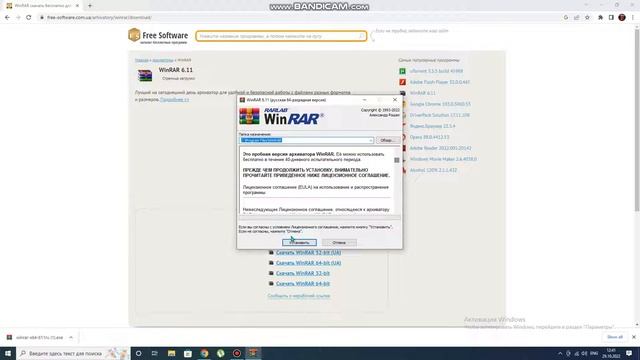The image size is (640, 360).
Task: Close the WinRAR installer dialog
Action: point(395,100)
